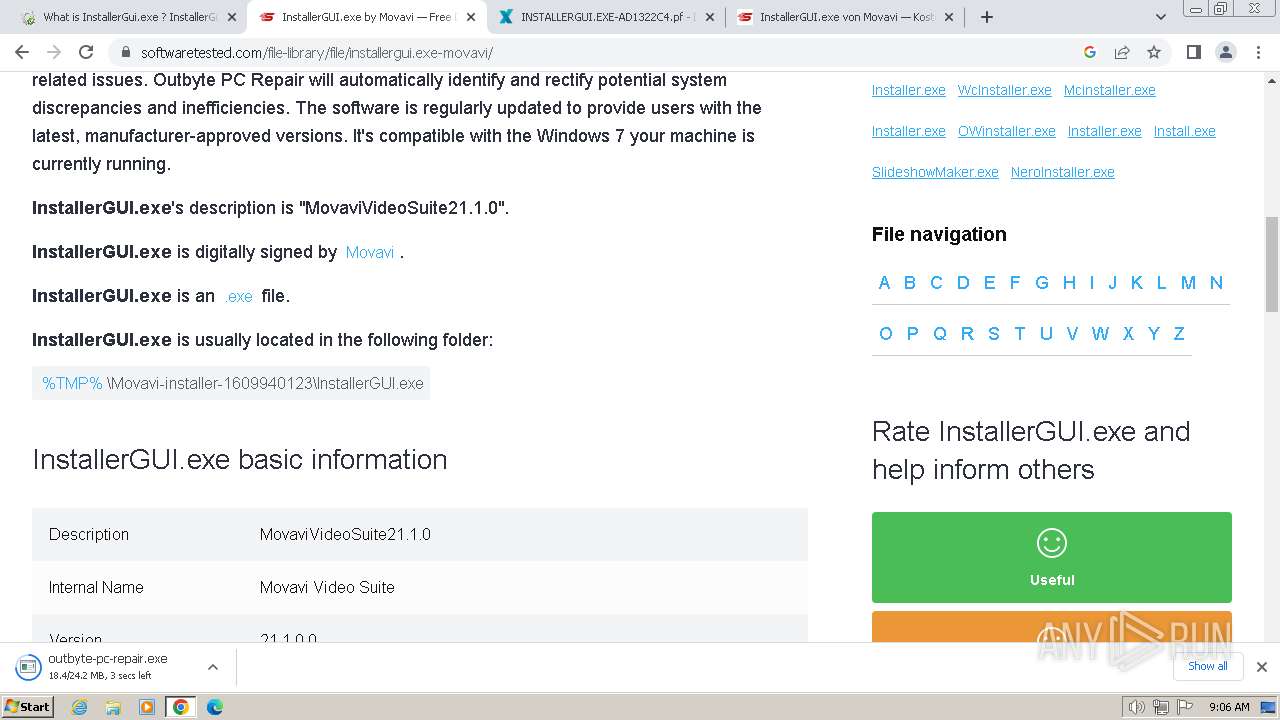The image size is (1280, 720).
Task: Open File Explorer from taskbar
Action: pyautogui.click(x=113, y=707)
